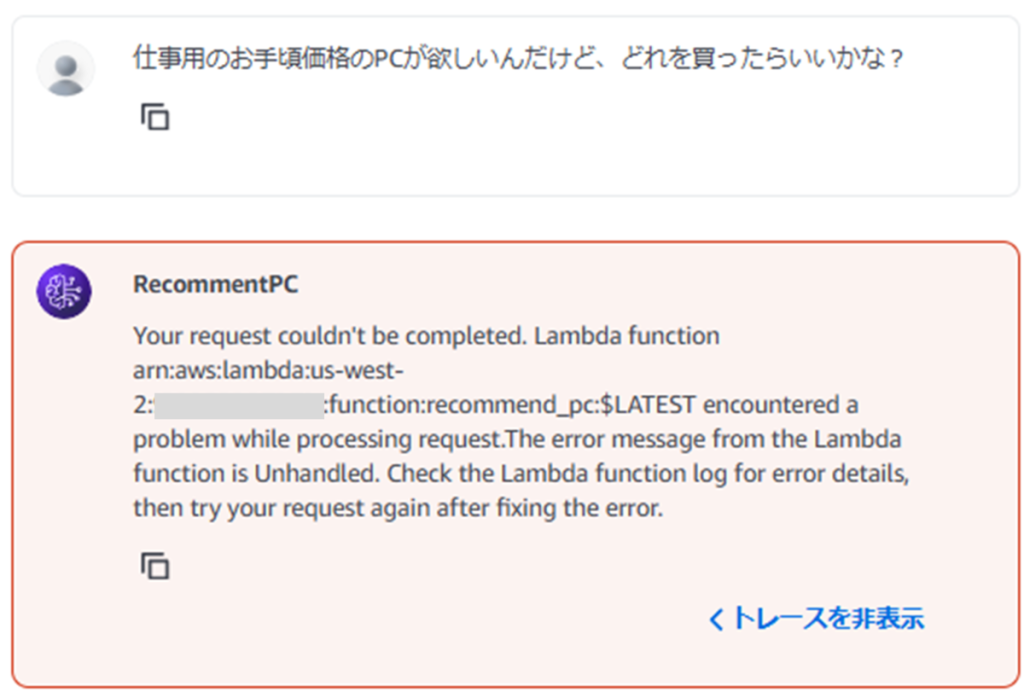Click the gray user avatar icon
This screenshot has width=1024, height=692.
pos(66,69)
